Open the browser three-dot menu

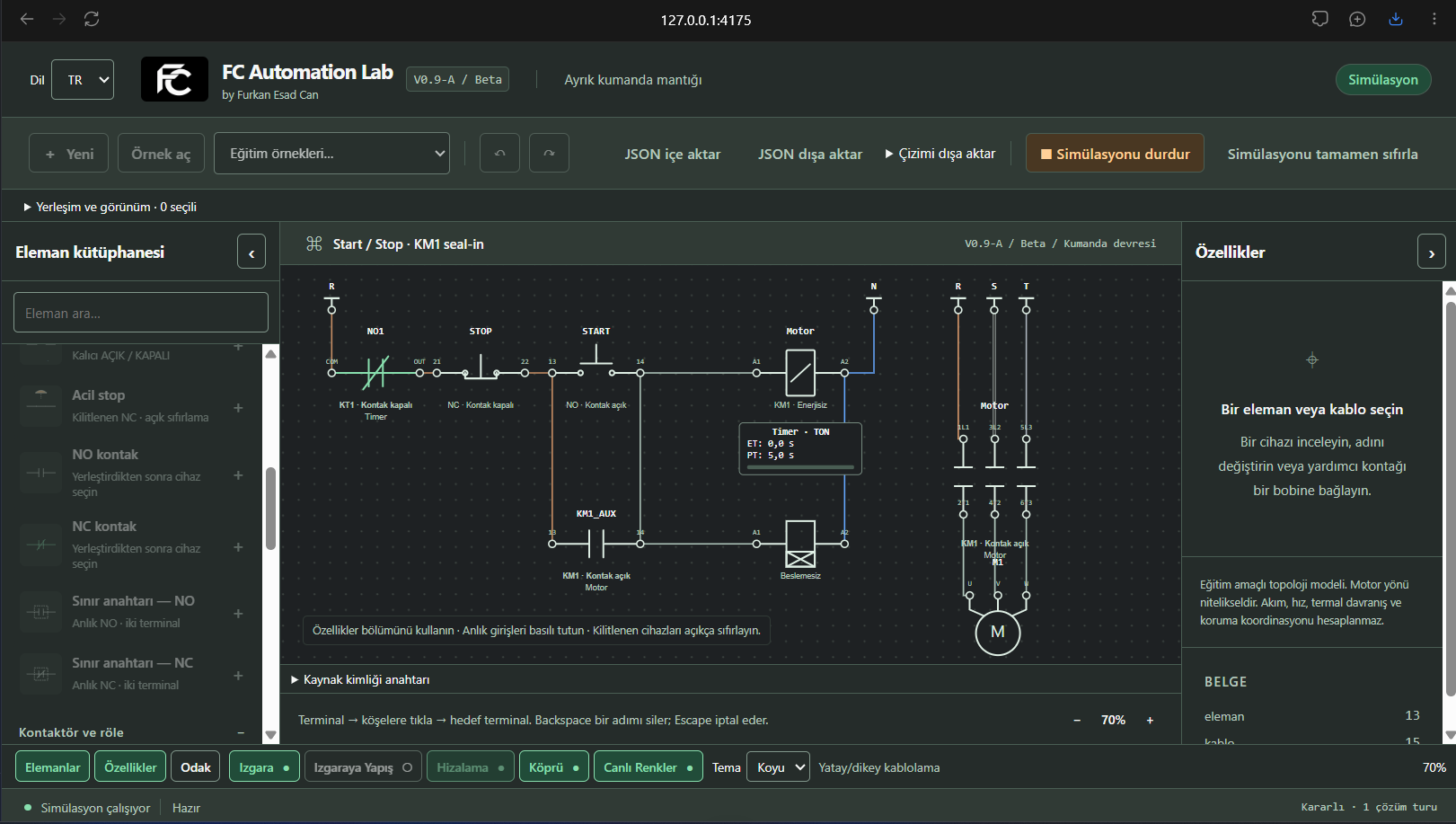[x=1434, y=19]
